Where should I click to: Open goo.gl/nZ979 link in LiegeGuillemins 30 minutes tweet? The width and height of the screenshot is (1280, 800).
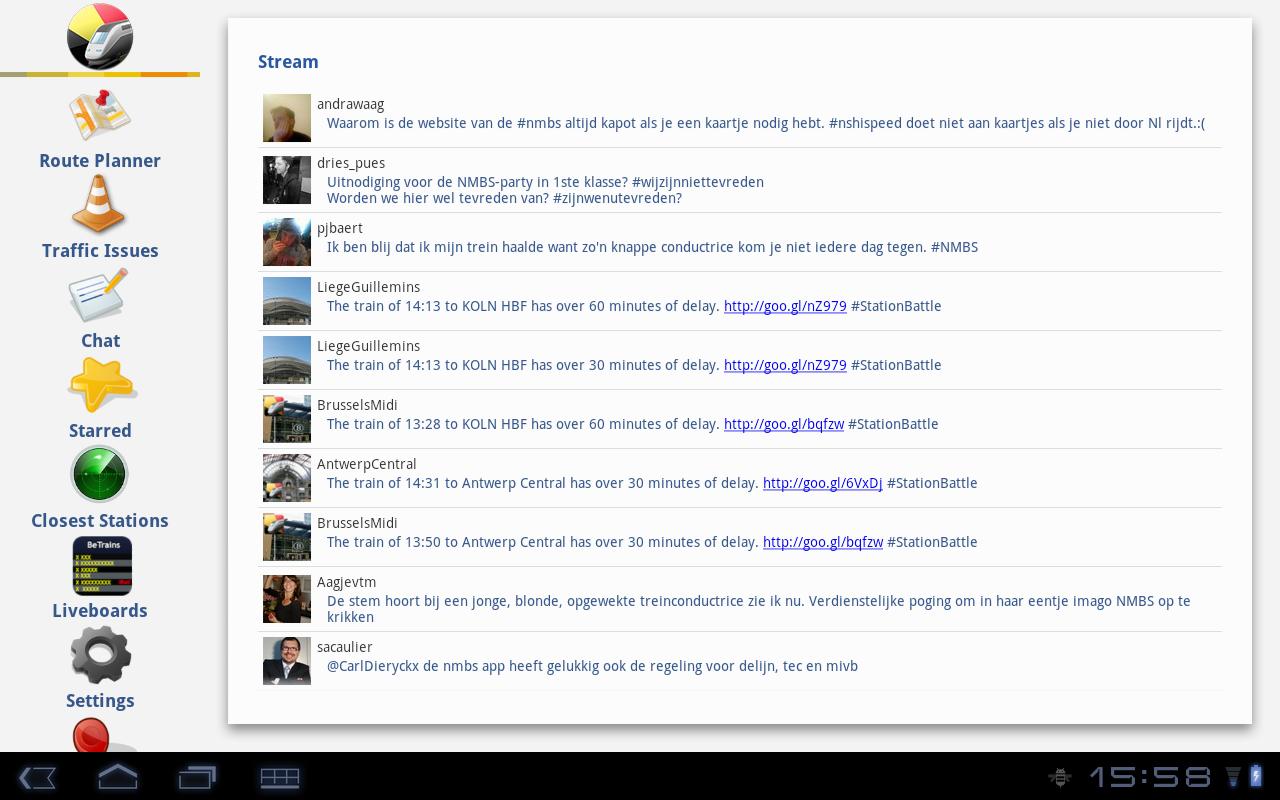click(x=785, y=365)
